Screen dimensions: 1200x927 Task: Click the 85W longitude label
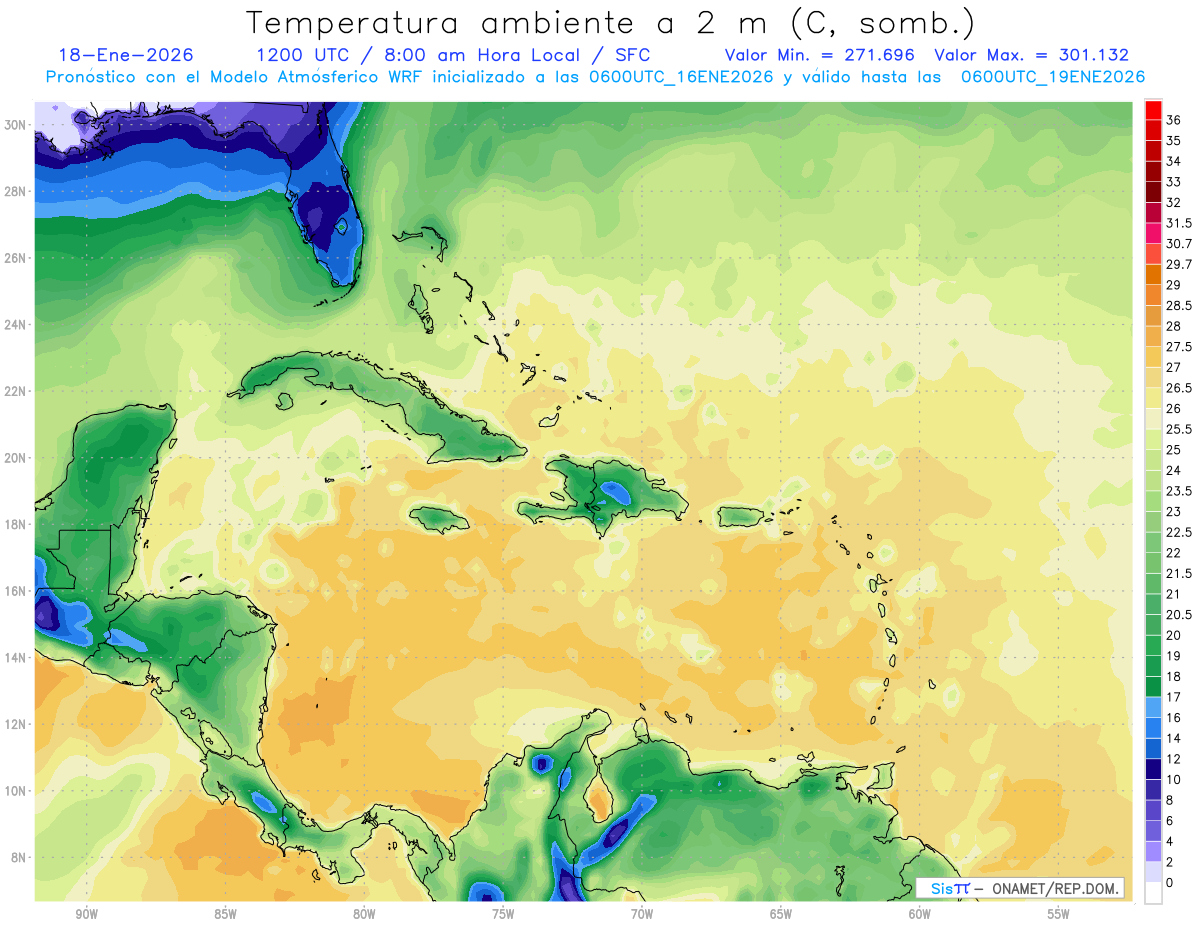click(x=225, y=914)
